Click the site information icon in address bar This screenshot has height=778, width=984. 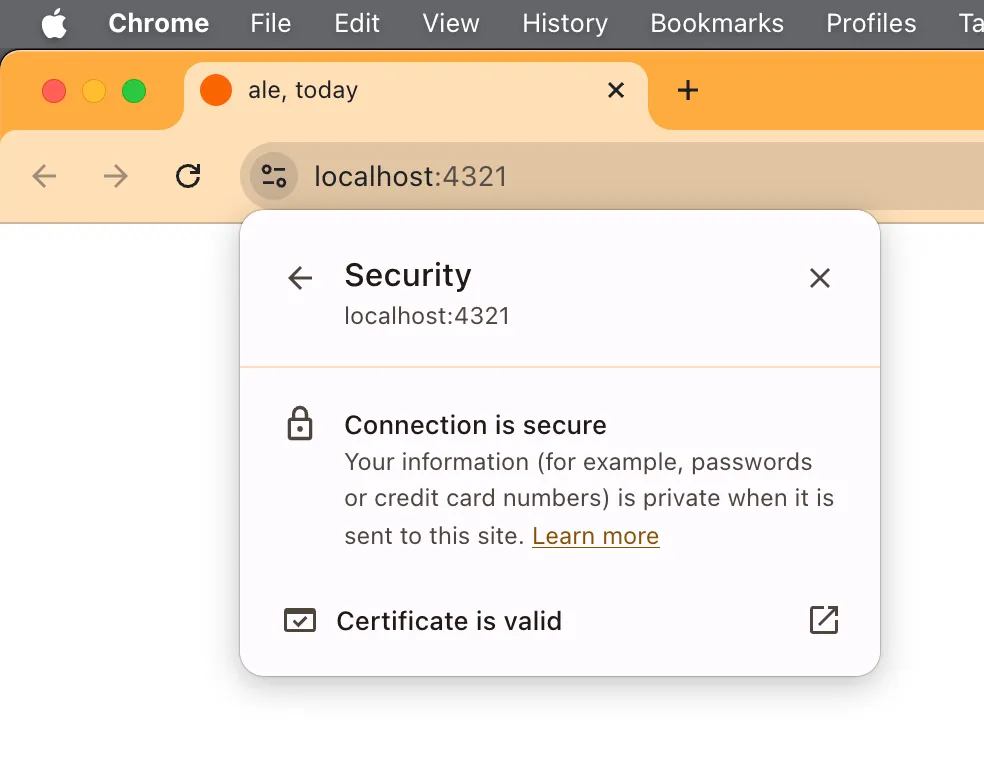[273, 177]
